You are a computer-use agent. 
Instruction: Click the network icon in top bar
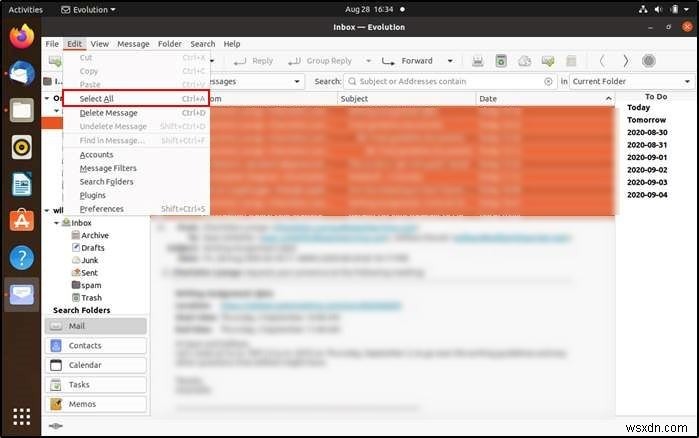(643, 9)
